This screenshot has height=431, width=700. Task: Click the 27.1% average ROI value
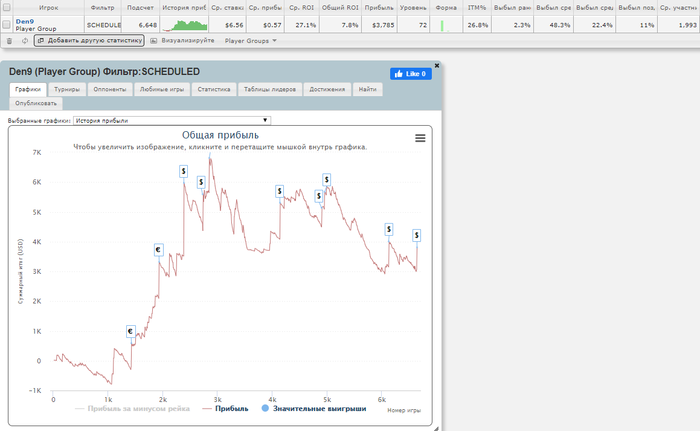click(x=306, y=25)
